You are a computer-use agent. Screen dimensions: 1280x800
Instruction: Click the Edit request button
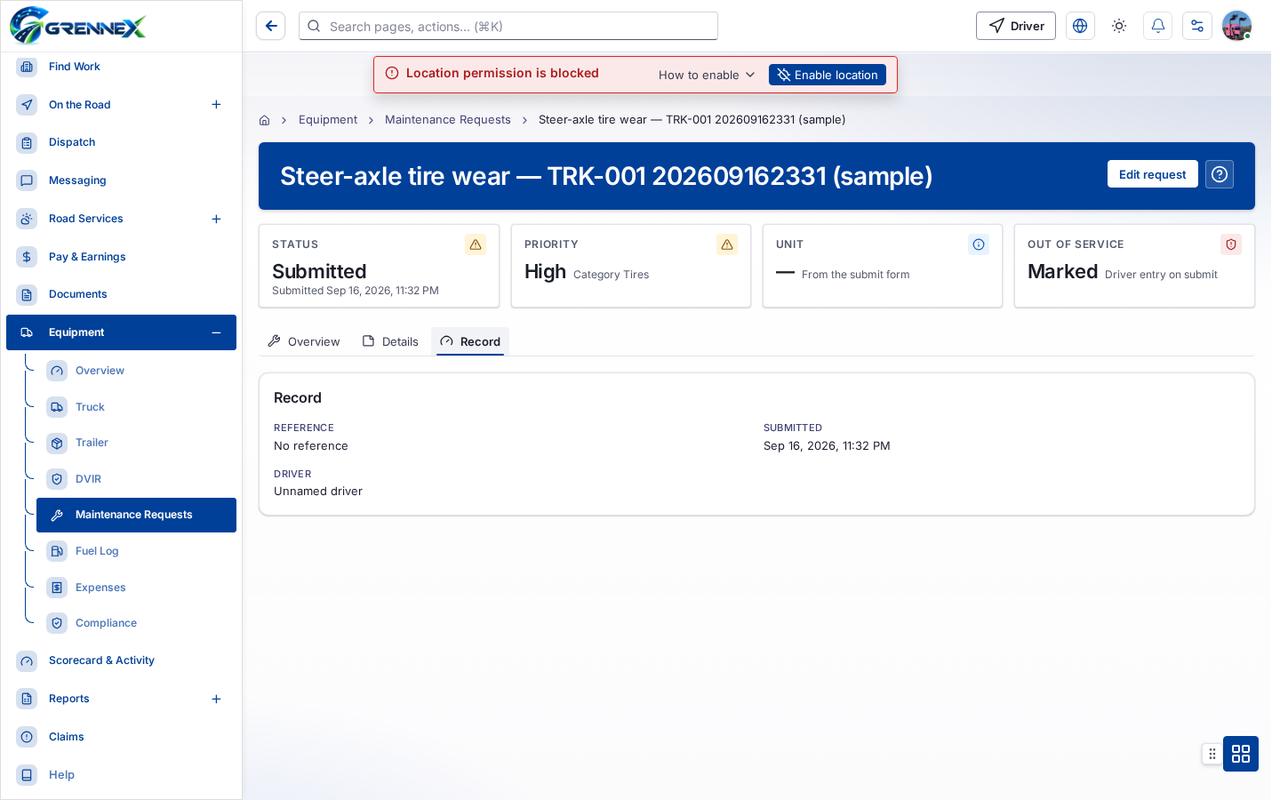(1152, 174)
